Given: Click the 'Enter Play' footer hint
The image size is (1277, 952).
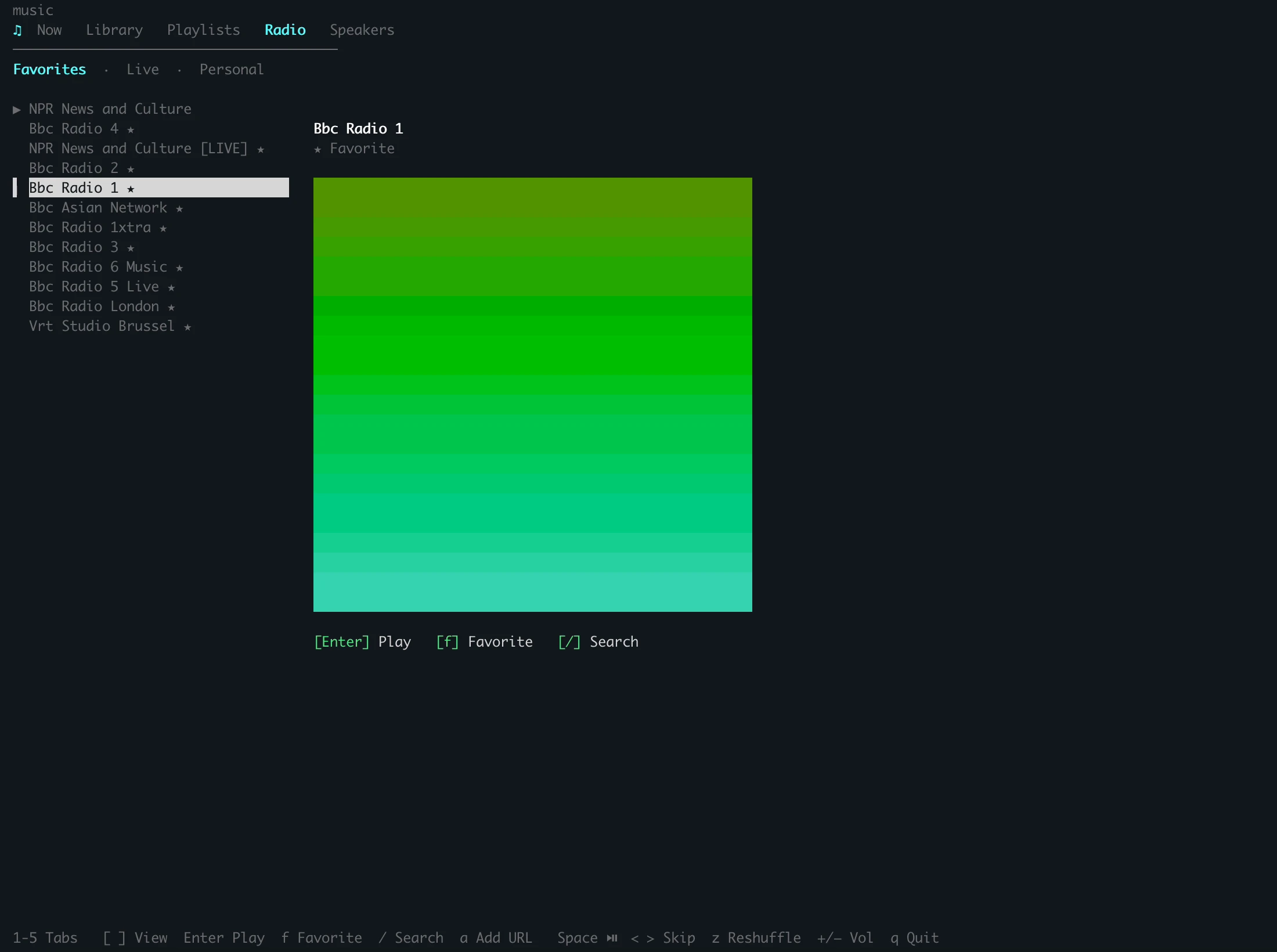Looking at the screenshot, I should (x=224, y=938).
